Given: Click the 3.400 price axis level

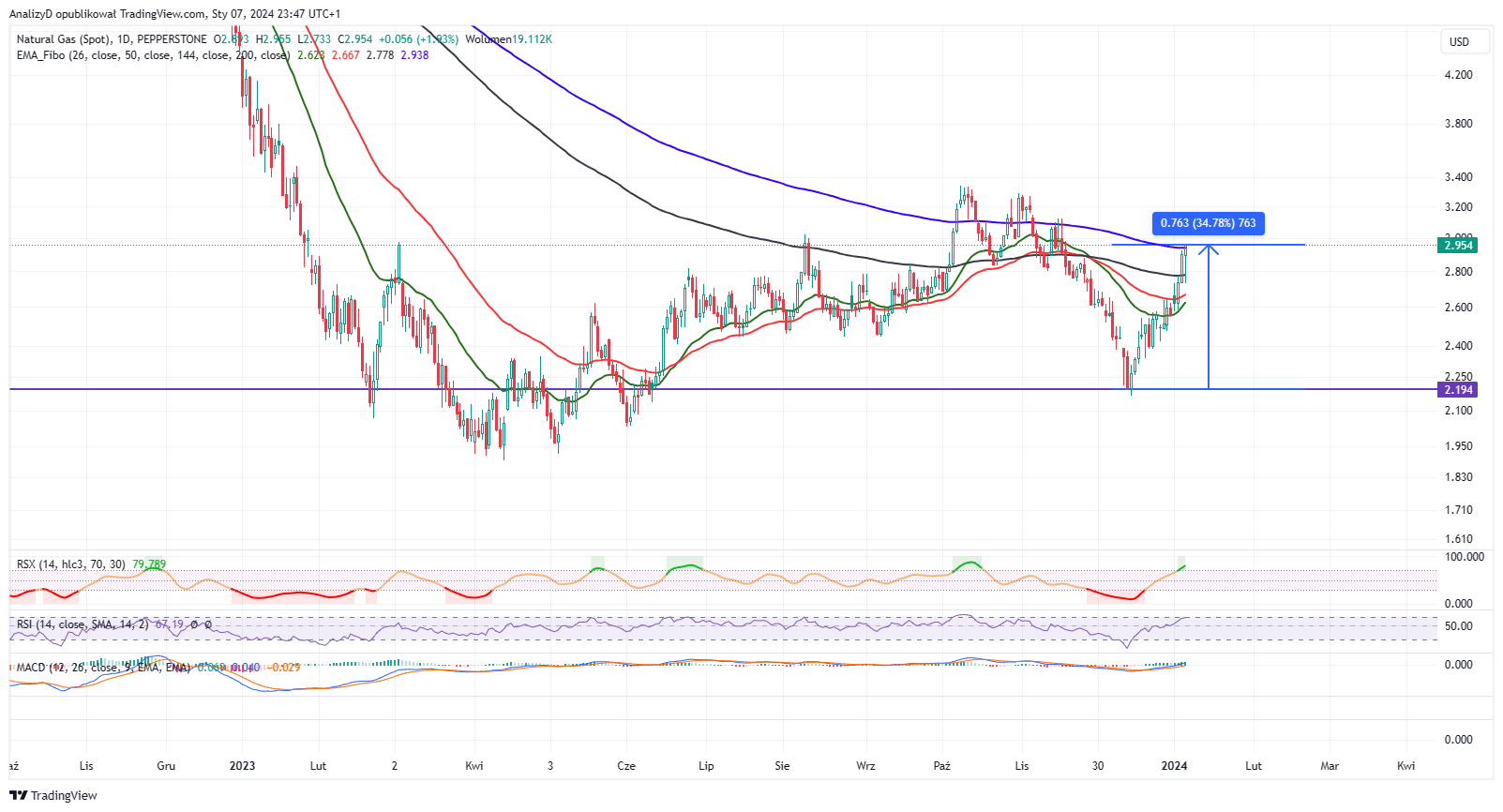Looking at the screenshot, I should point(1458,177).
